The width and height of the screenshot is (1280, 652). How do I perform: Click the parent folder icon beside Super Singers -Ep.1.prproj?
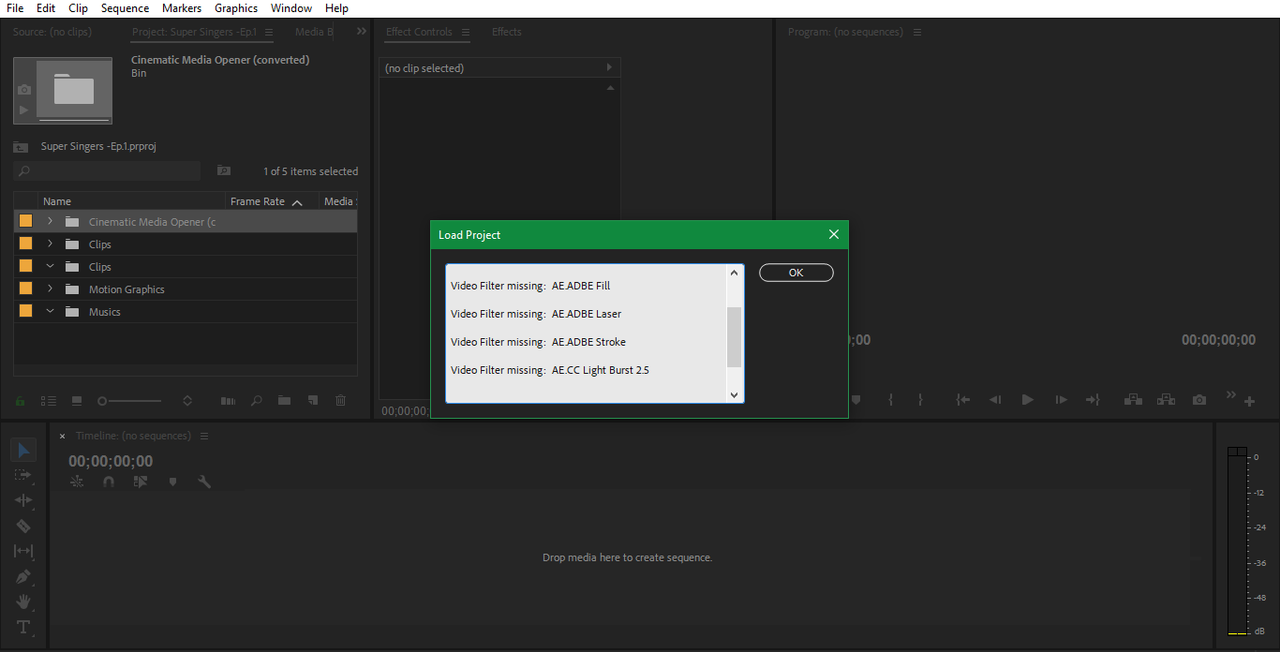20,146
